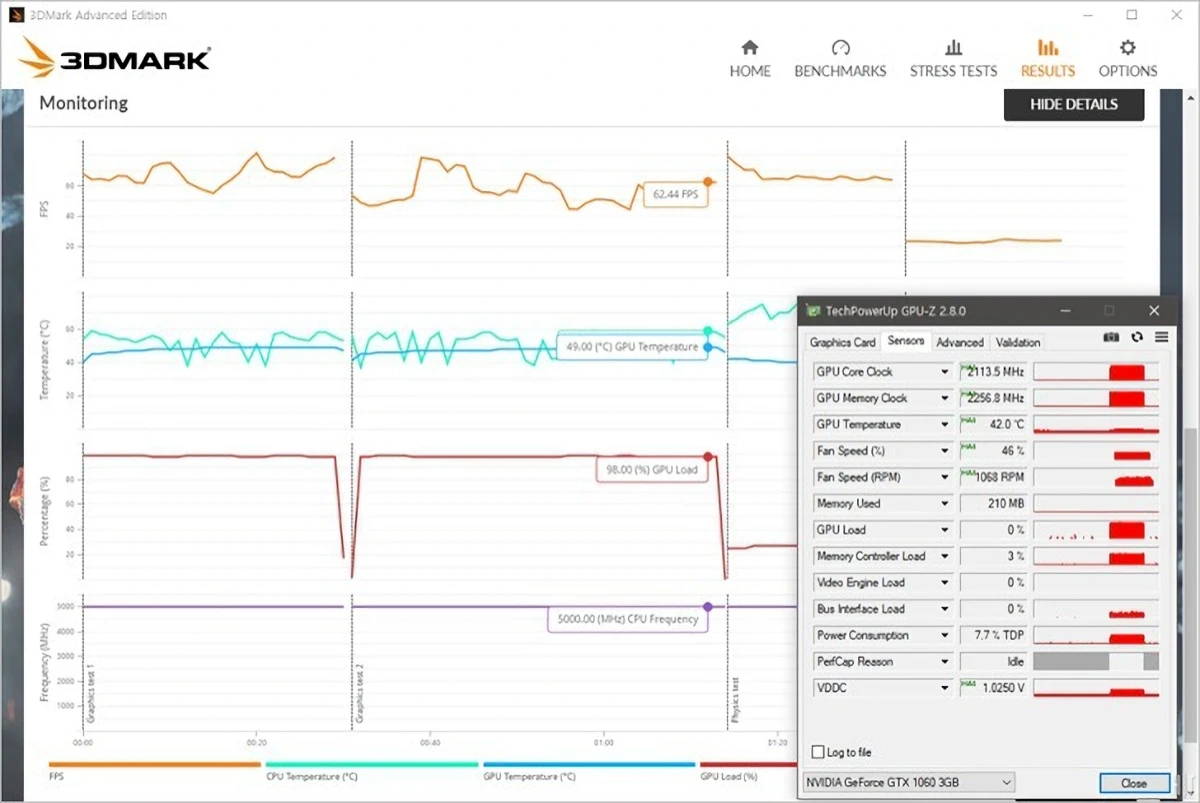Select the RESULTS tab
1200x803 pixels.
pyautogui.click(x=1047, y=59)
